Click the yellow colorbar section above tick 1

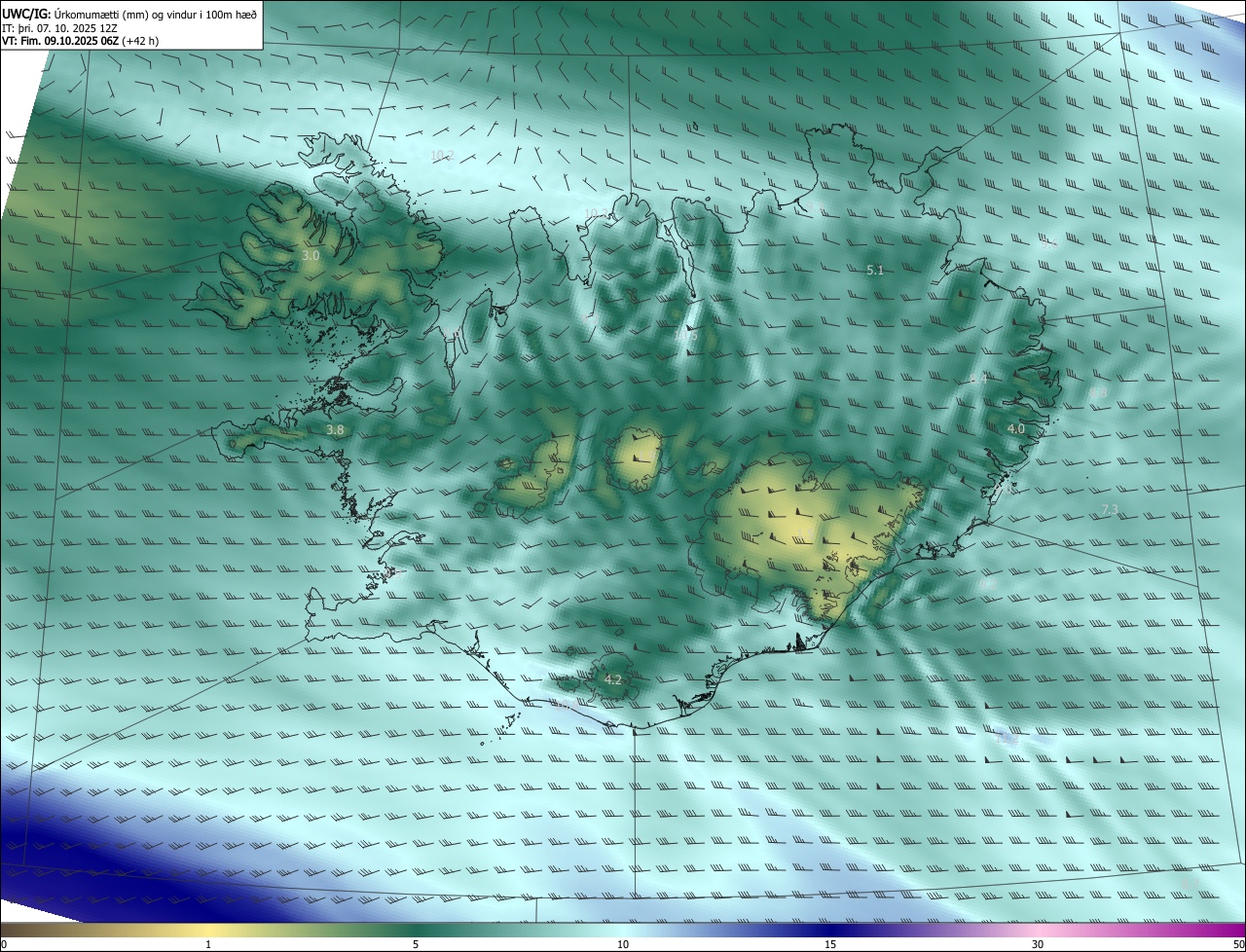coord(208,930)
